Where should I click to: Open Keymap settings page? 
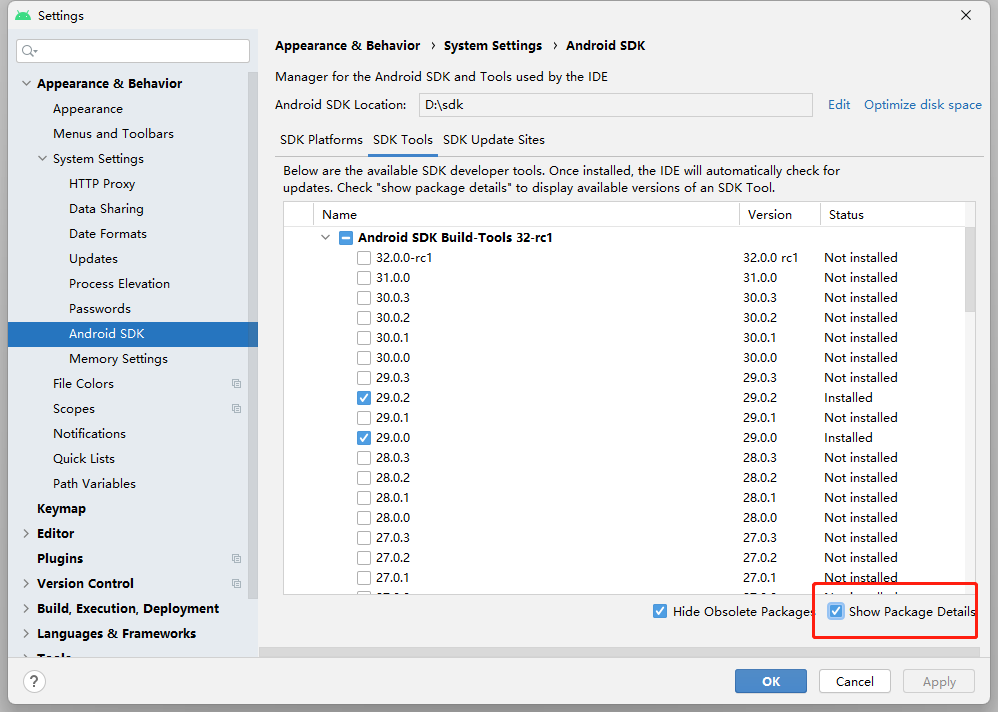(61, 509)
